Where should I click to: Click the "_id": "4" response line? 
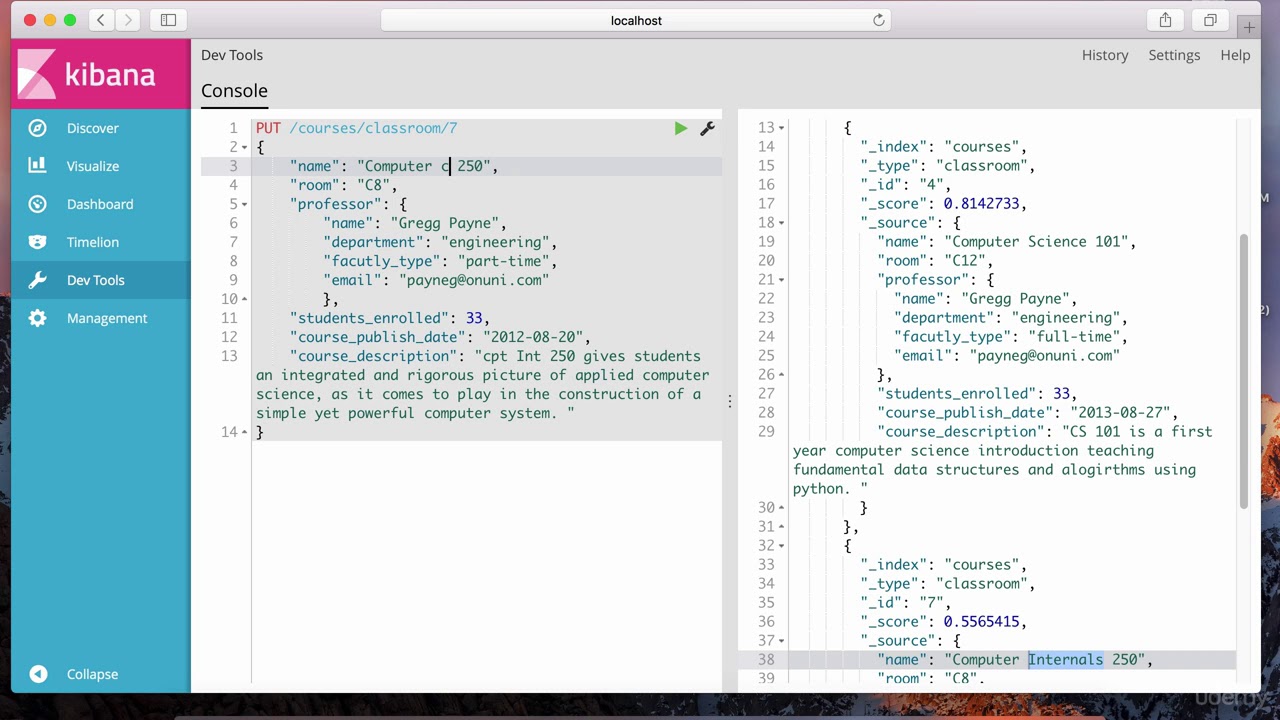905,185
